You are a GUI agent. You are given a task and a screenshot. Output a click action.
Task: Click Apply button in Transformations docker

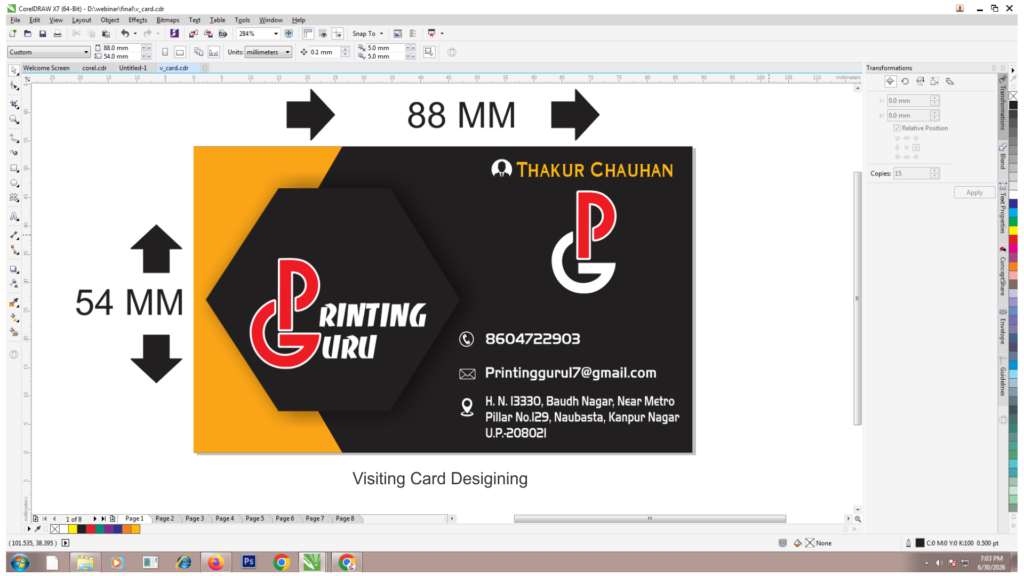(x=974, y=193)
